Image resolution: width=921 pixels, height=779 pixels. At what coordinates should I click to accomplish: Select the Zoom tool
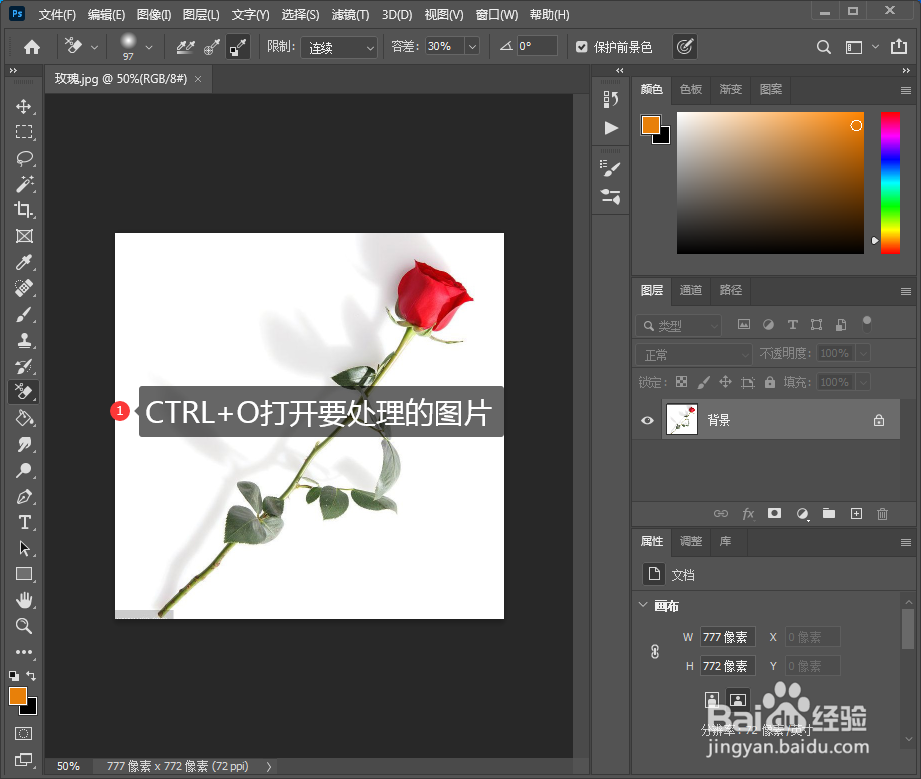(x=24, y=626)
